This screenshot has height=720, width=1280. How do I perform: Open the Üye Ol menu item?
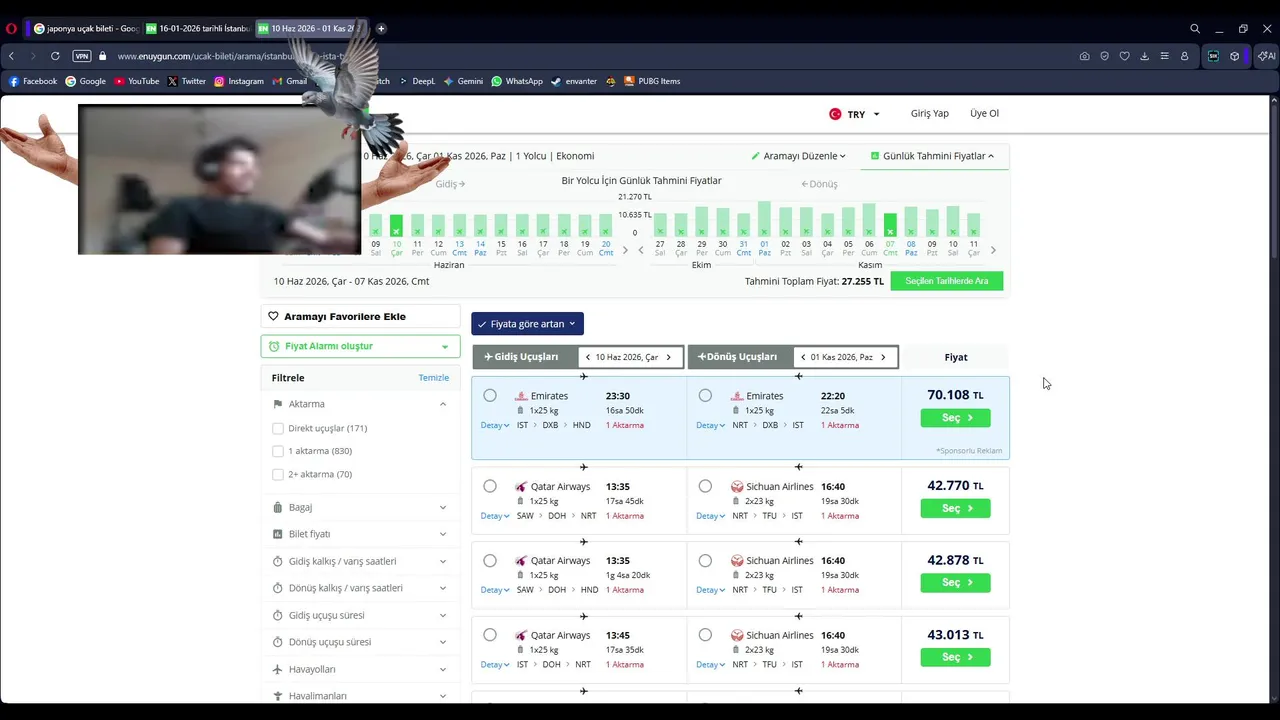pyautogui.click(x=984, y=113)
